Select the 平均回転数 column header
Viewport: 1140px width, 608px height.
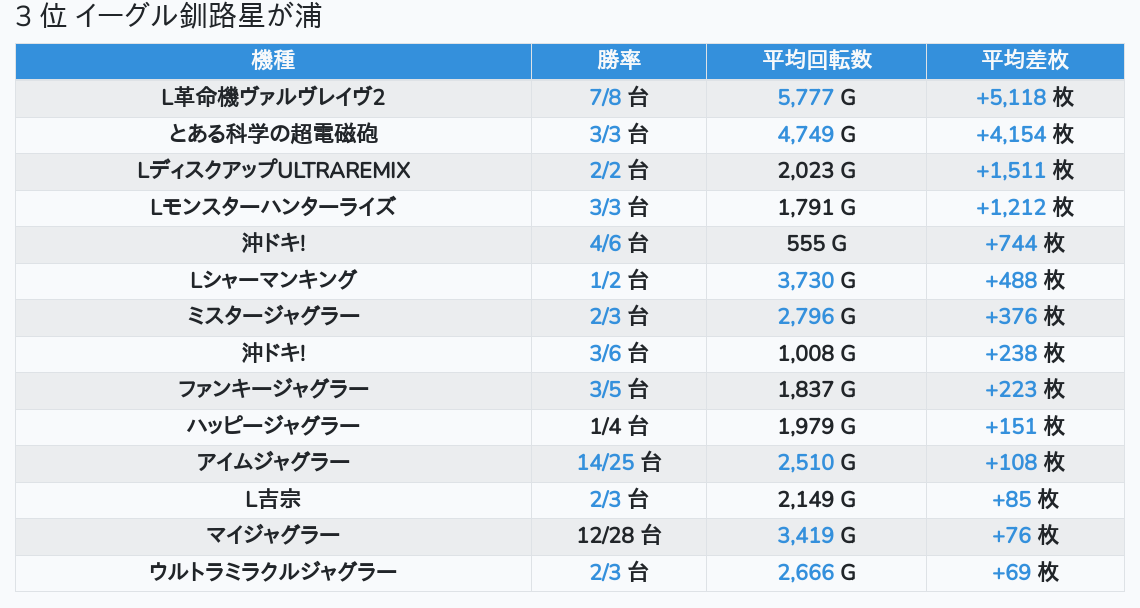click(816, 60)
